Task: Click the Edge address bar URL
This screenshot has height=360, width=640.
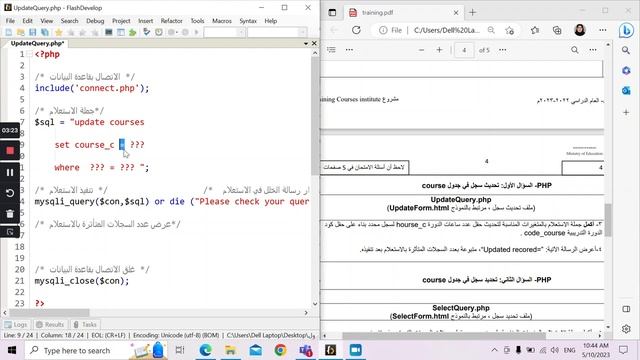Action: [x=447, y=30]
